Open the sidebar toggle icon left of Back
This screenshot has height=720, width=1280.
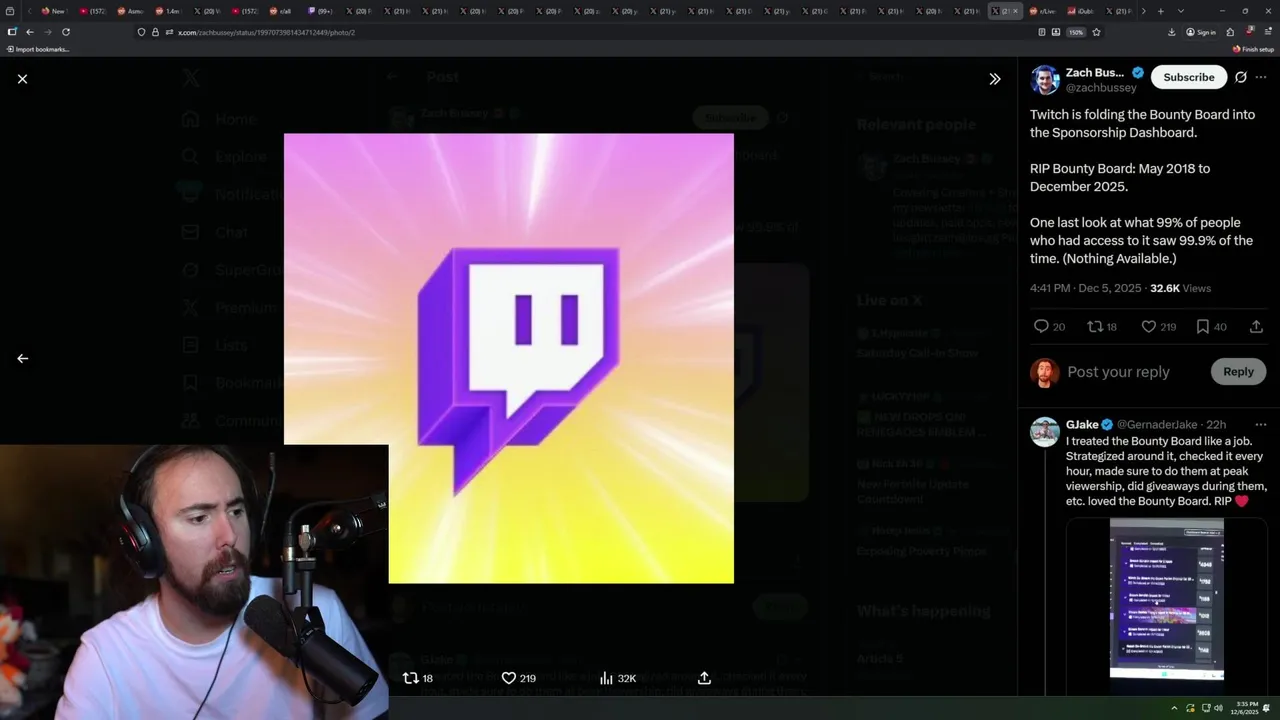pos(11,32)
